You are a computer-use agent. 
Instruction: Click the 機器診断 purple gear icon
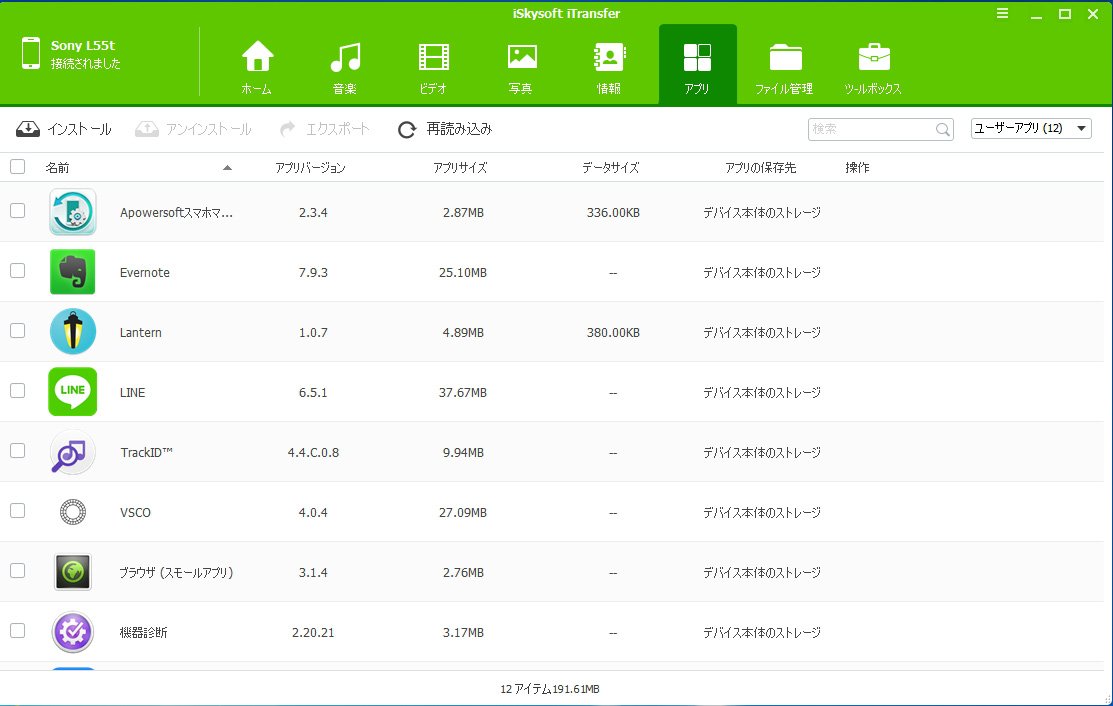click(x=72, y=631)
